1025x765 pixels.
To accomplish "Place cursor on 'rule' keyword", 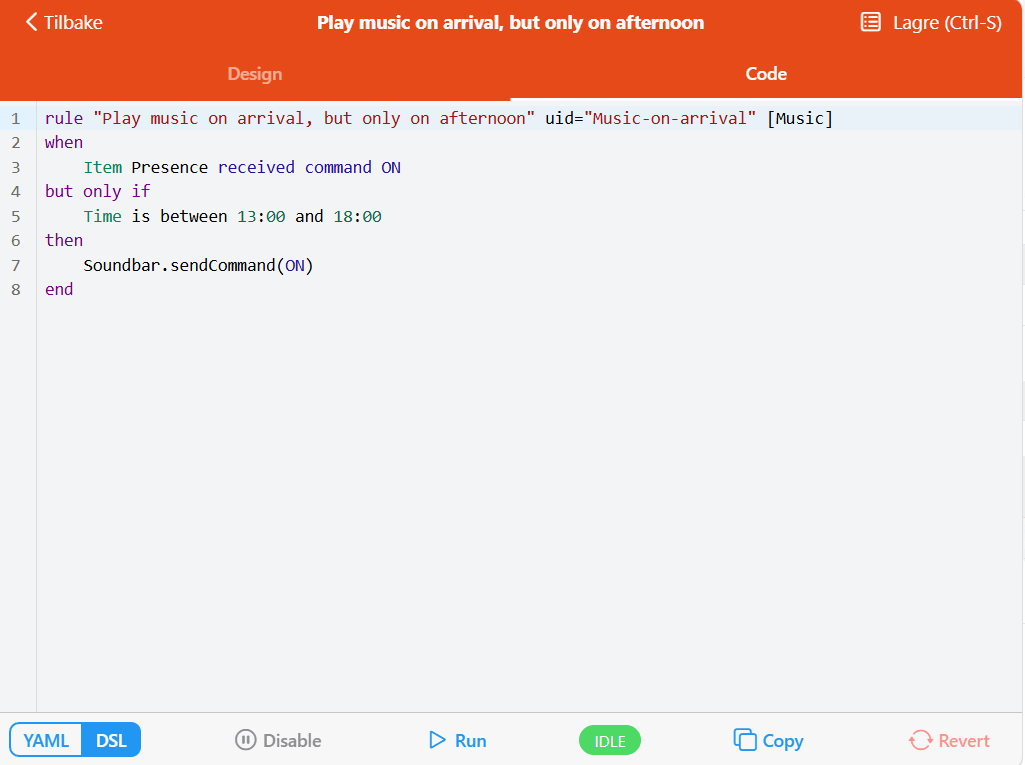I will pyautogui.click(x=64, y=118).
